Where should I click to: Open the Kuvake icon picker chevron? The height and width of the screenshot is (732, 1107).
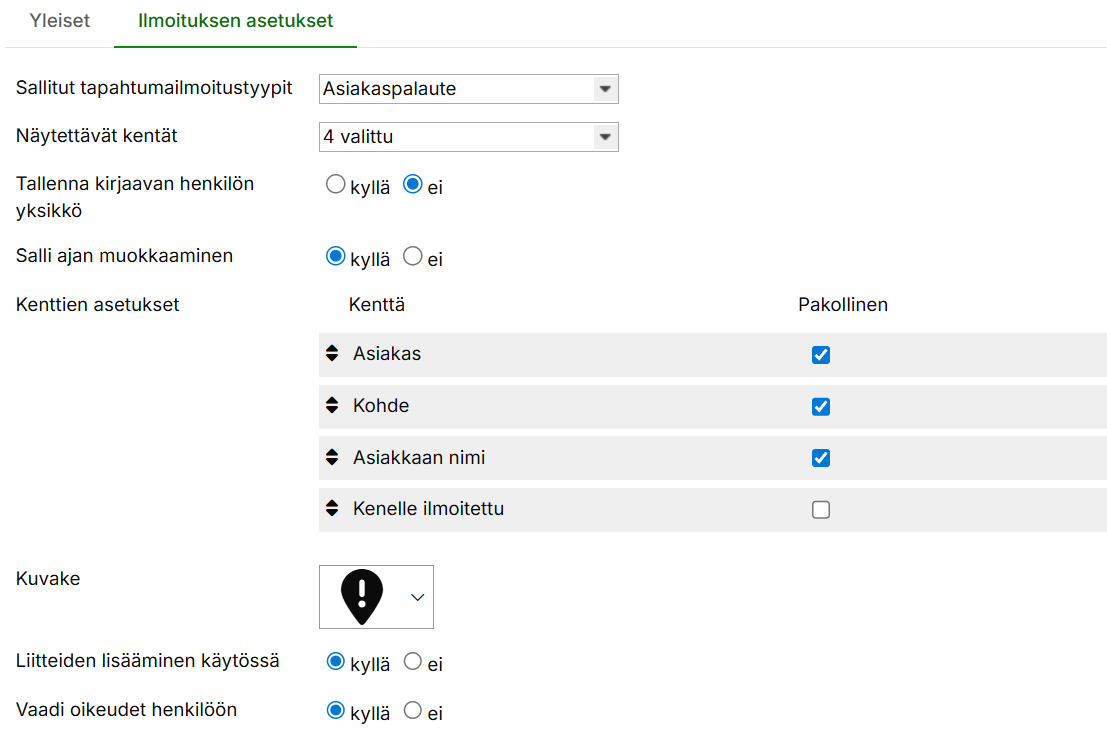pyautogui.click(x=417, y=597)
